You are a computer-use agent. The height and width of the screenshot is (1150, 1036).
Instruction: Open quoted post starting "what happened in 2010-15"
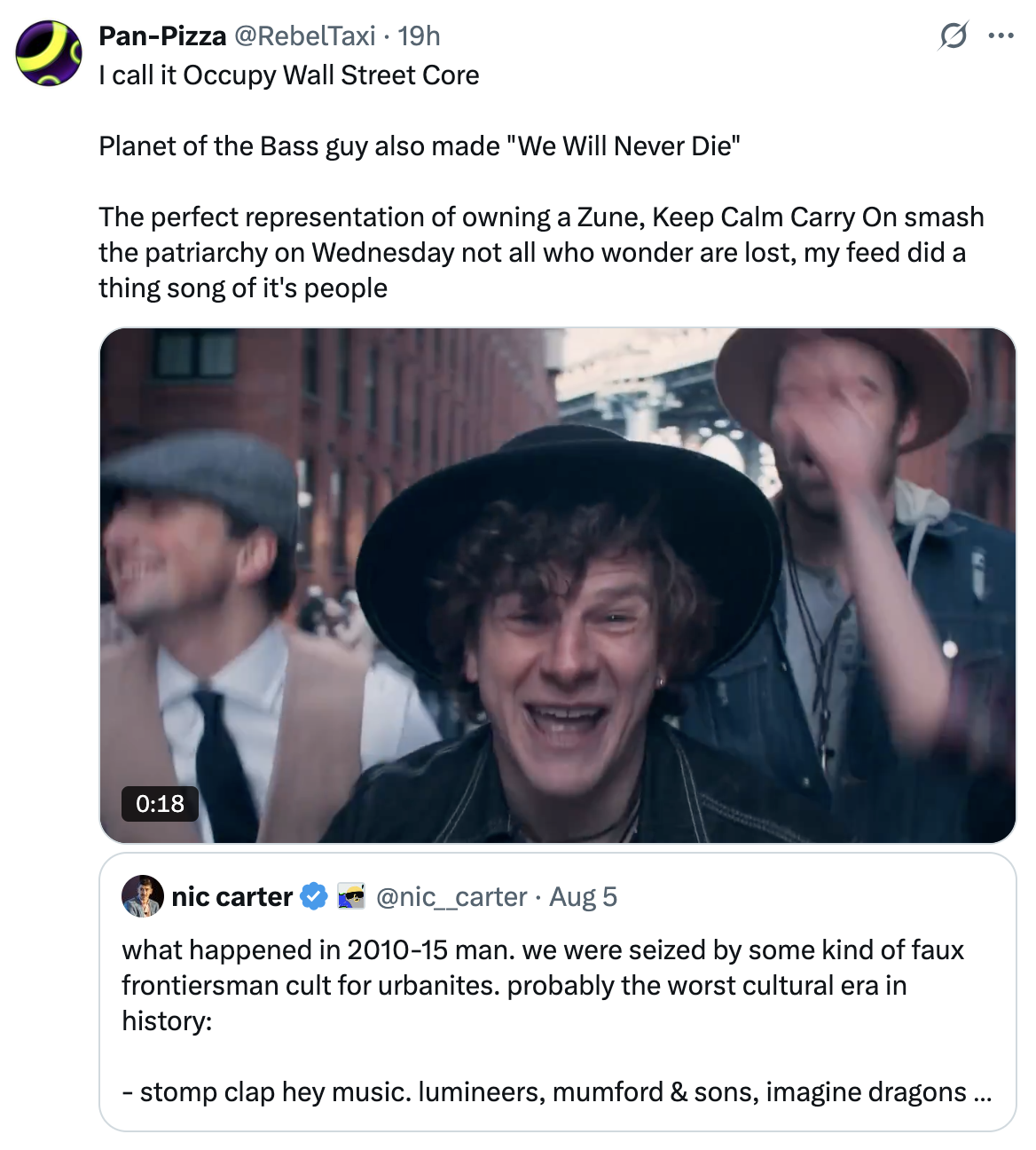(x=542, y=985)
